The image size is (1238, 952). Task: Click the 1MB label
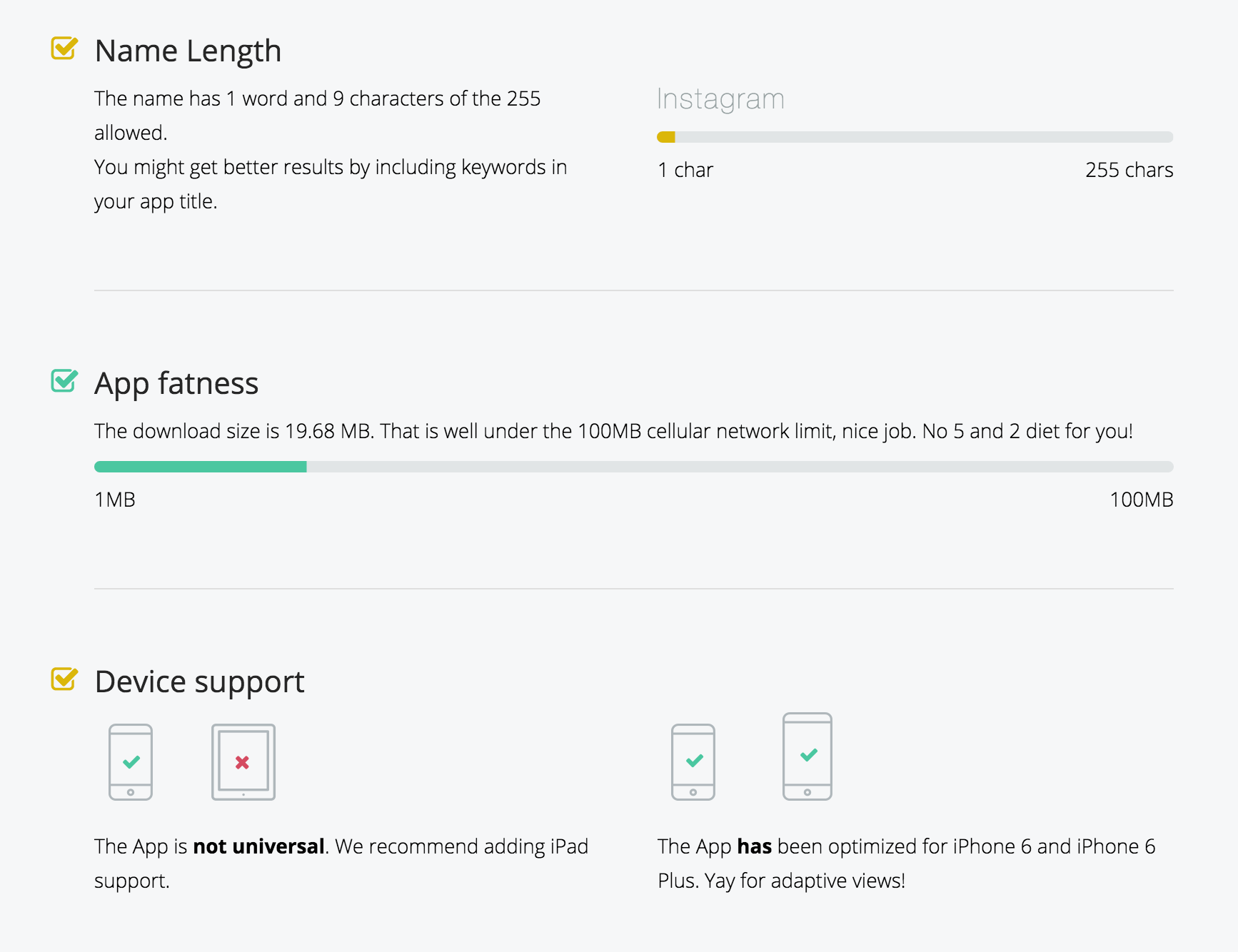(115, 500)
